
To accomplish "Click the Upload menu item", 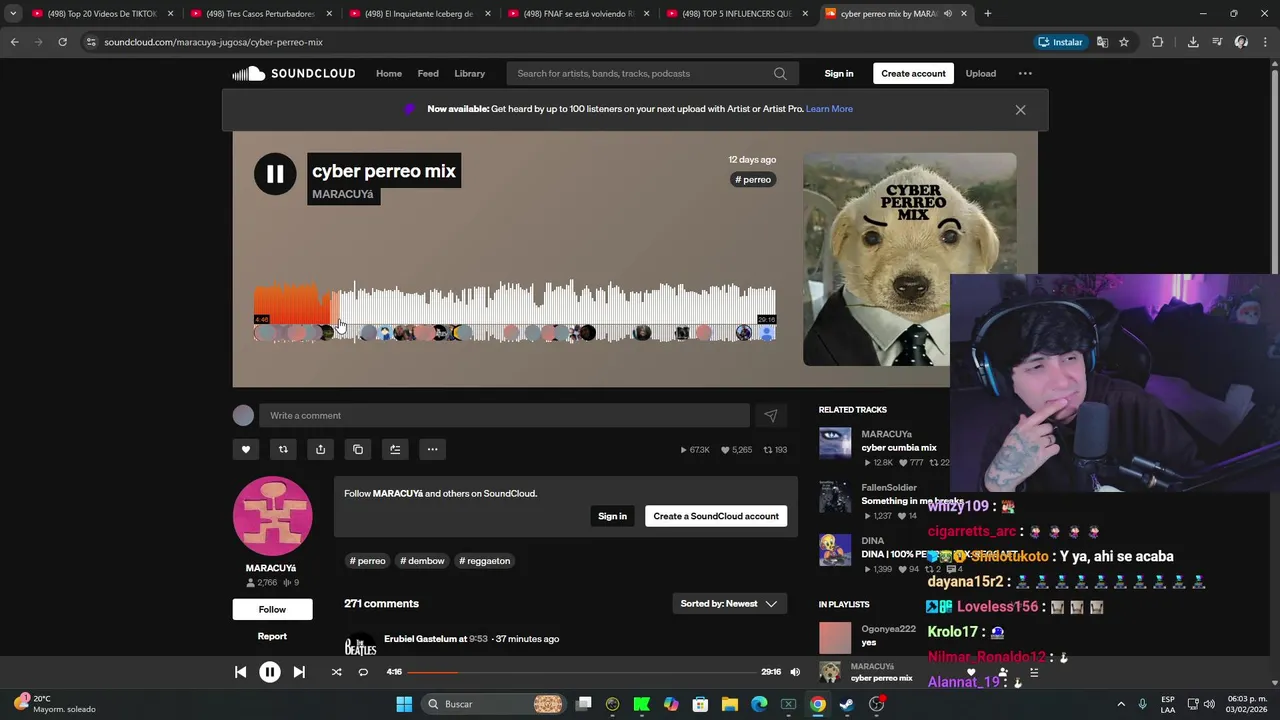I will tap(980, 73).
